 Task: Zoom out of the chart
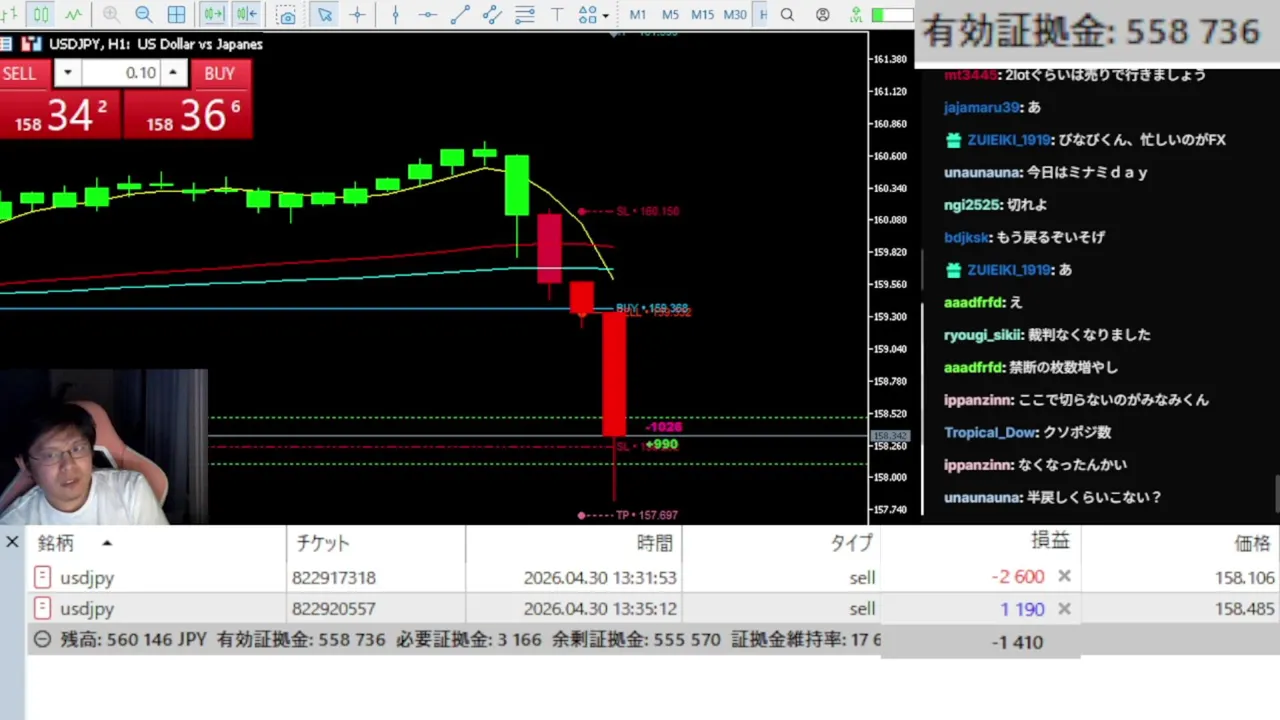(143, 15)
